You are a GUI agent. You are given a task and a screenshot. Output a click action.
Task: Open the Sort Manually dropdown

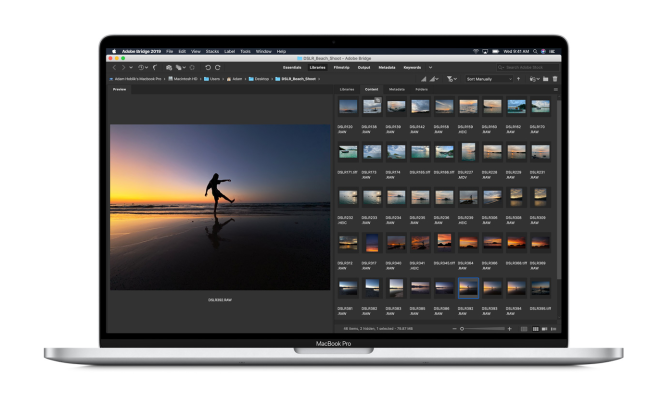tap(489, 79)
